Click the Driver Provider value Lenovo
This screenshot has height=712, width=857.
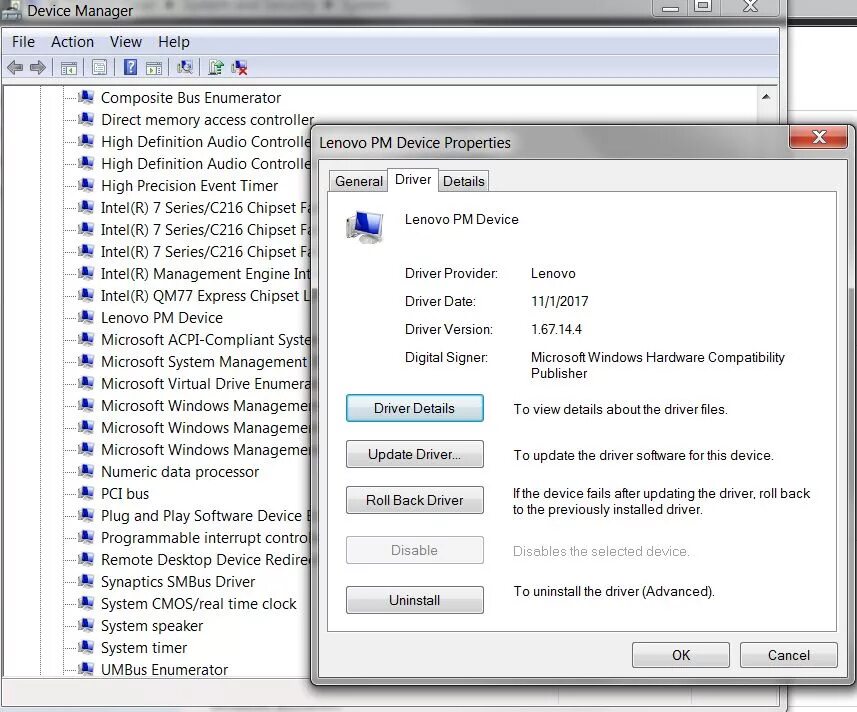553,273
